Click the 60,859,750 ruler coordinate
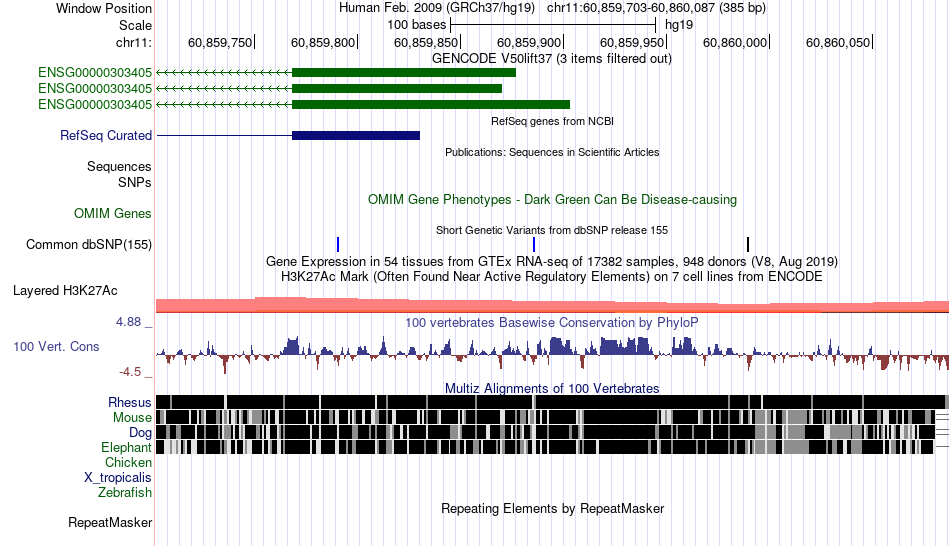Image resolution: width=950 pixels, height=546 pixels. pos(220,42)
